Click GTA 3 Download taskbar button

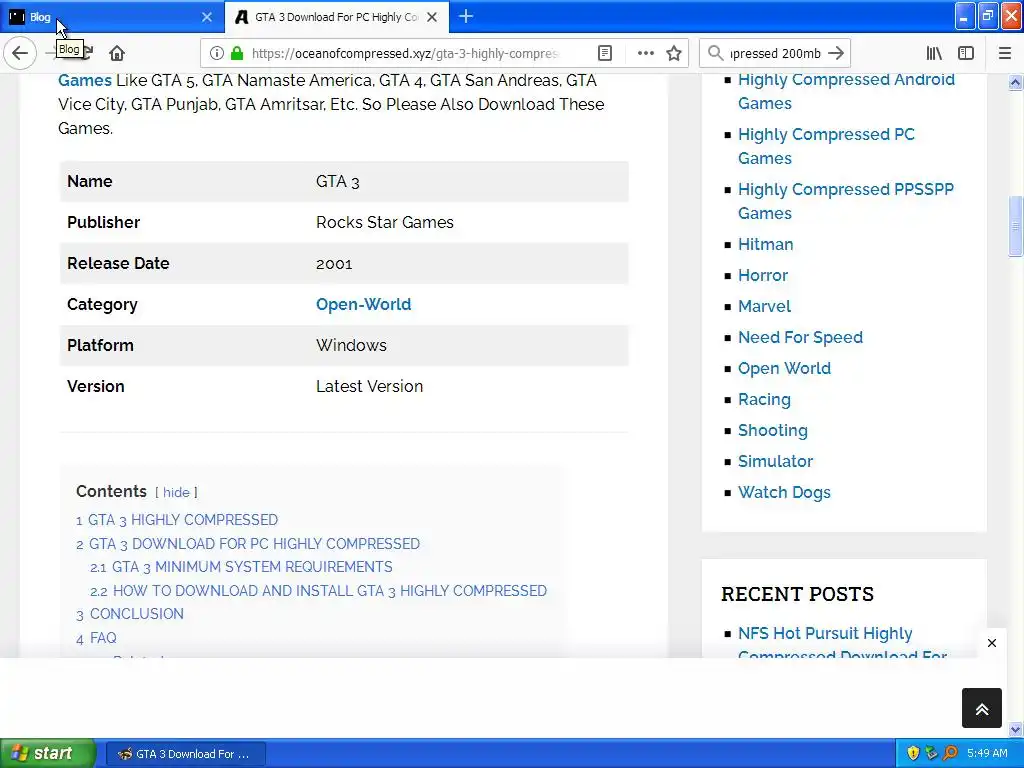click(x=185, y=754)
